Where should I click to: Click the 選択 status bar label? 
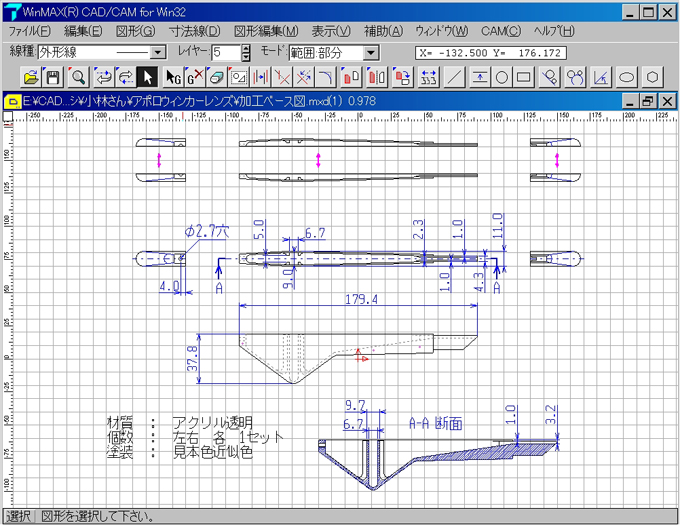[x=18, y=516]
